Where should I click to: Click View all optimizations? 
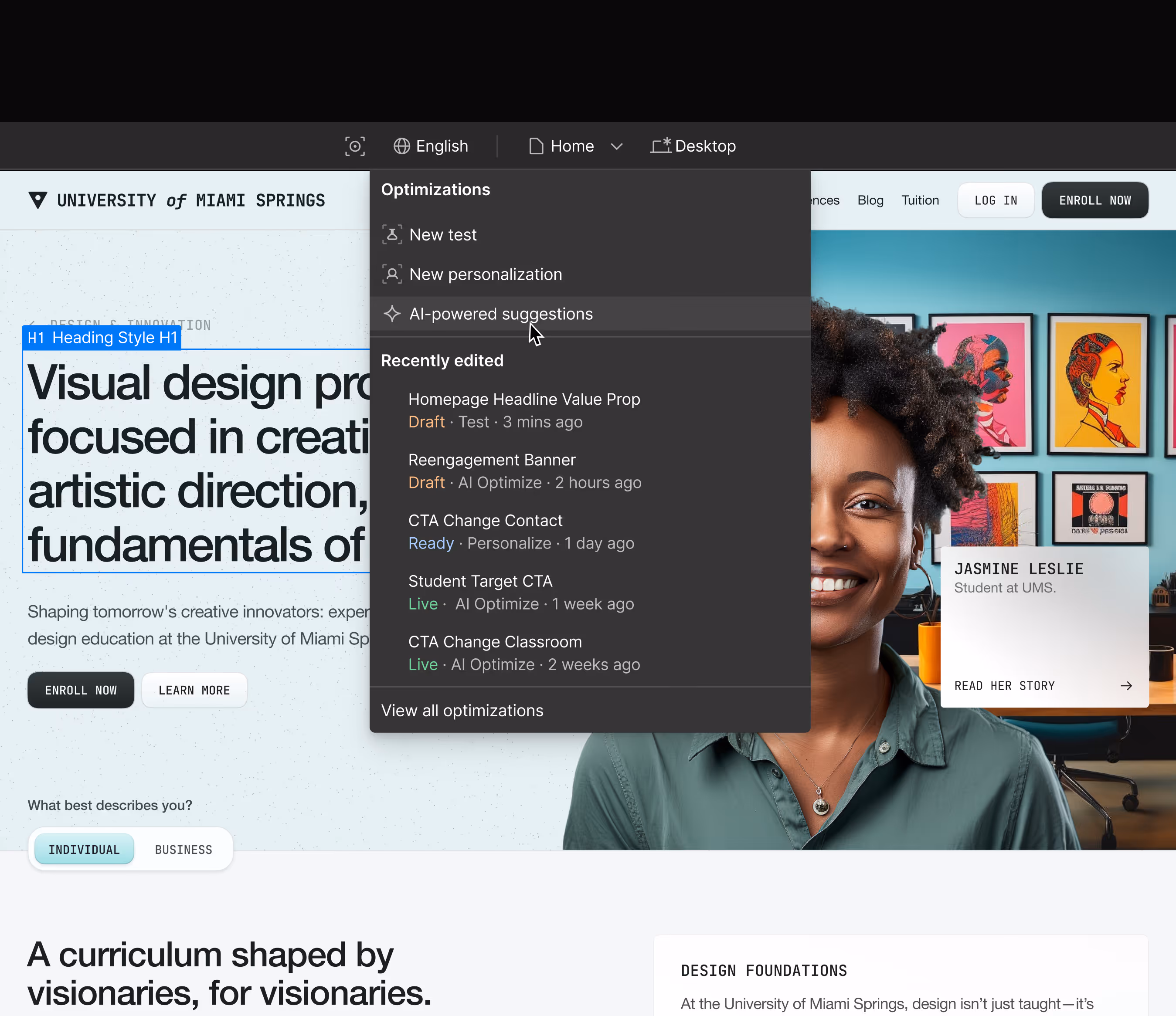click(462, 710)
